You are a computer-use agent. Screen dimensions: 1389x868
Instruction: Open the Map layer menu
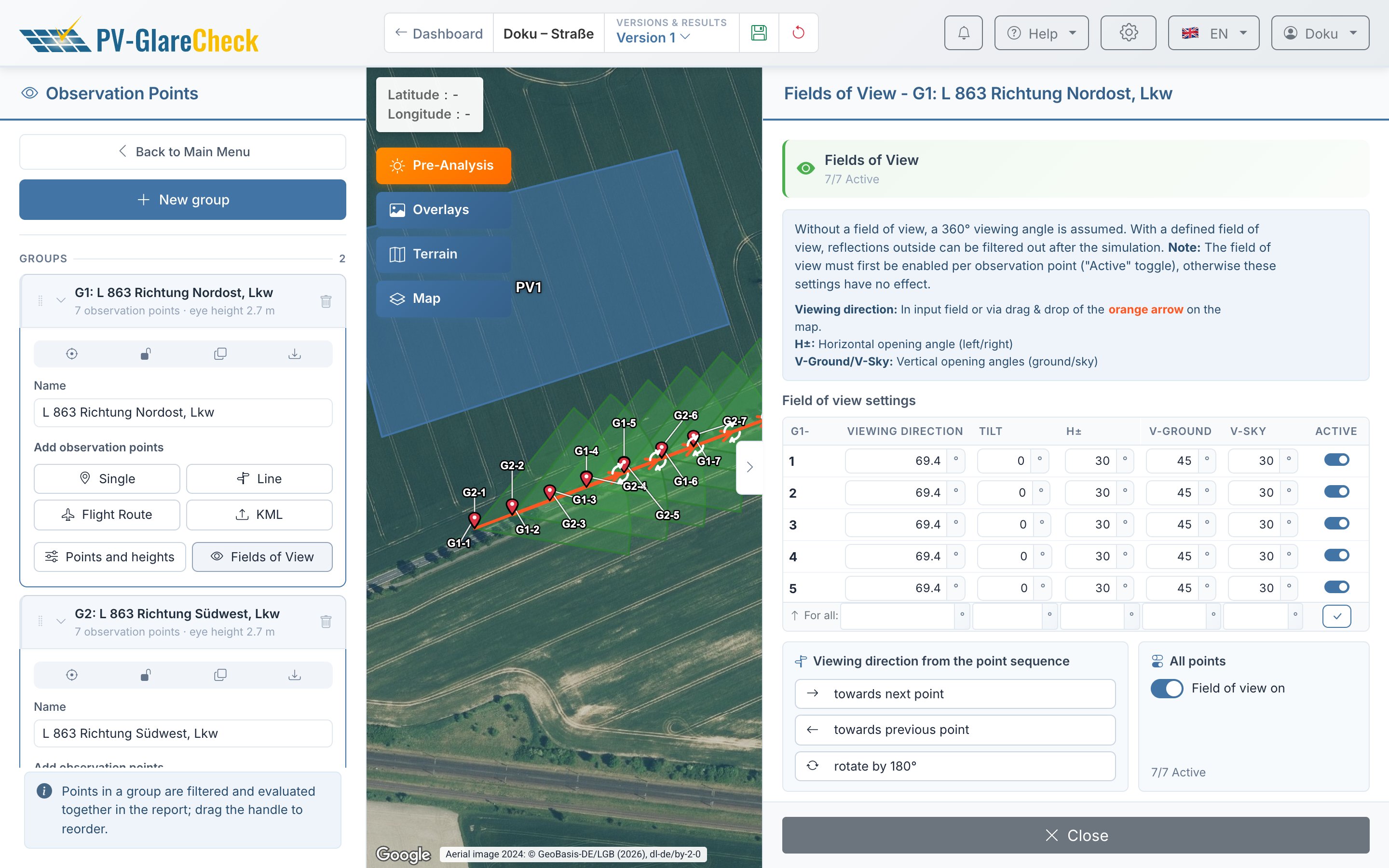point(443,298)
